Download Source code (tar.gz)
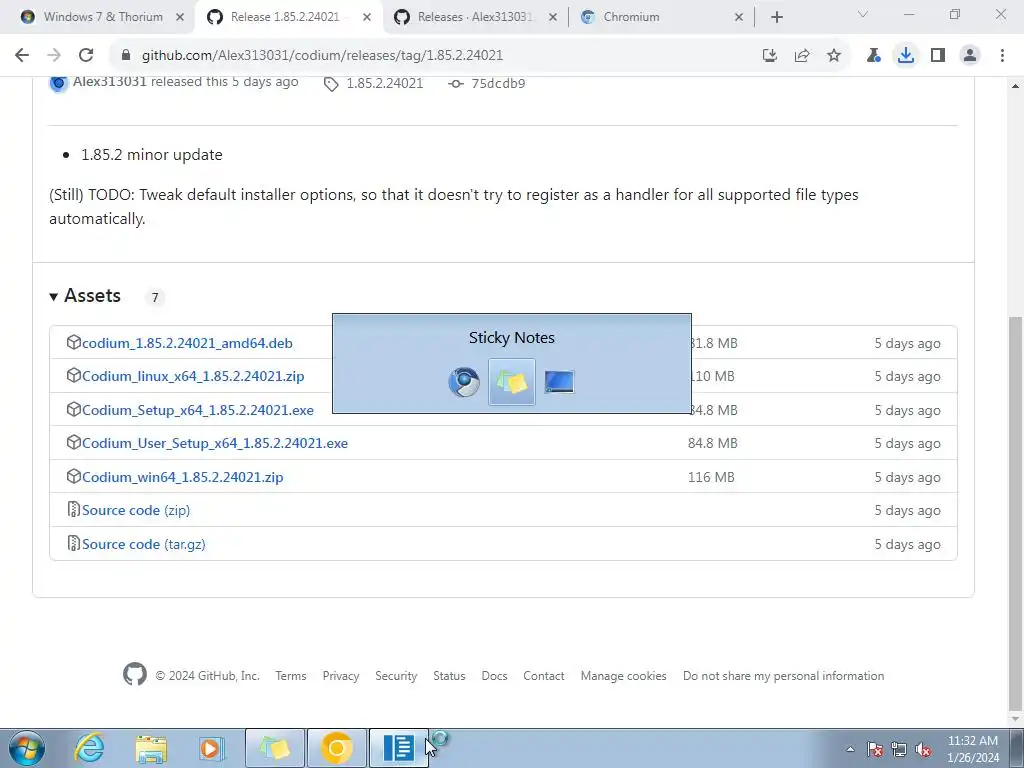 point(144,544)
